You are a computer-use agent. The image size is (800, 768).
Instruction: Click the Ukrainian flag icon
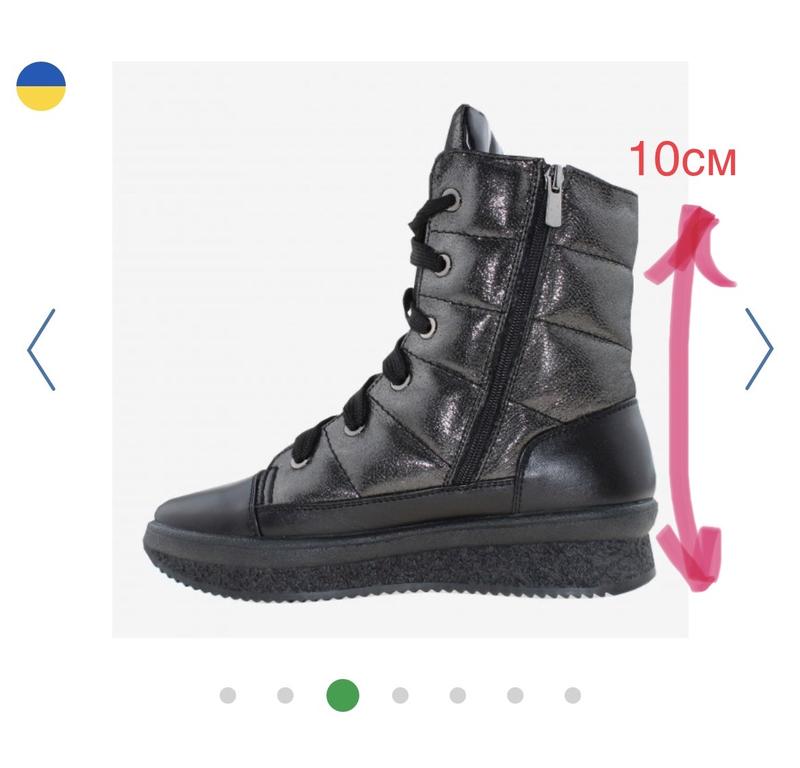[x=41, y=86]
